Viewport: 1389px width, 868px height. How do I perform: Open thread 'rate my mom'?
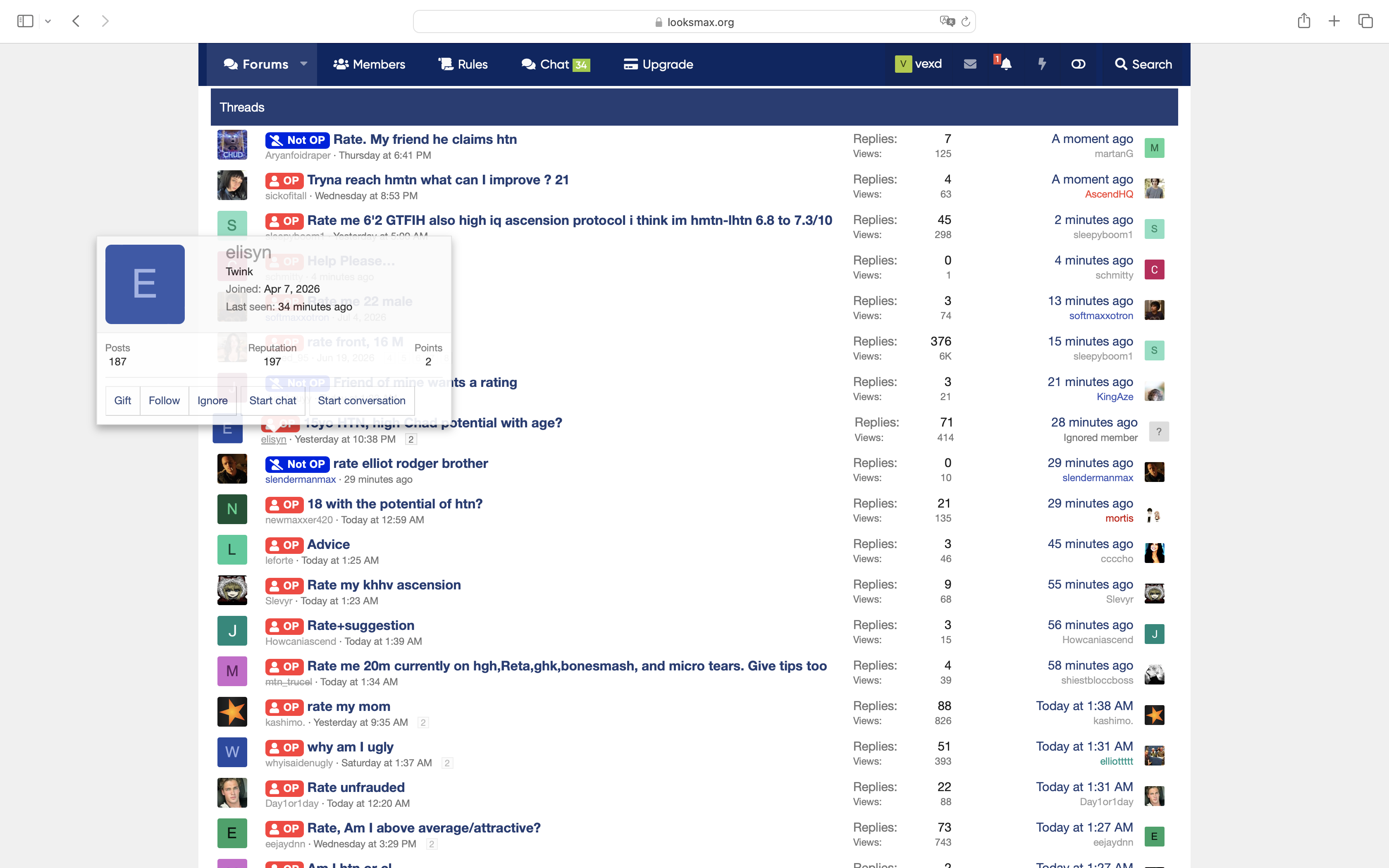coord(348,706)
